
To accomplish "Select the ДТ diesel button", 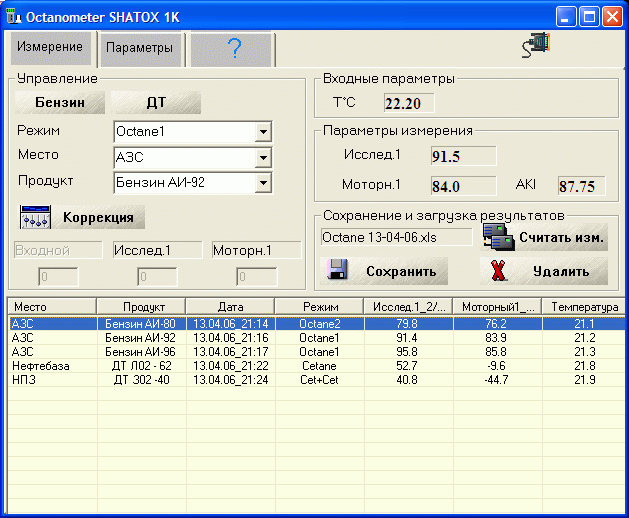I will click(x=156, y=102).
